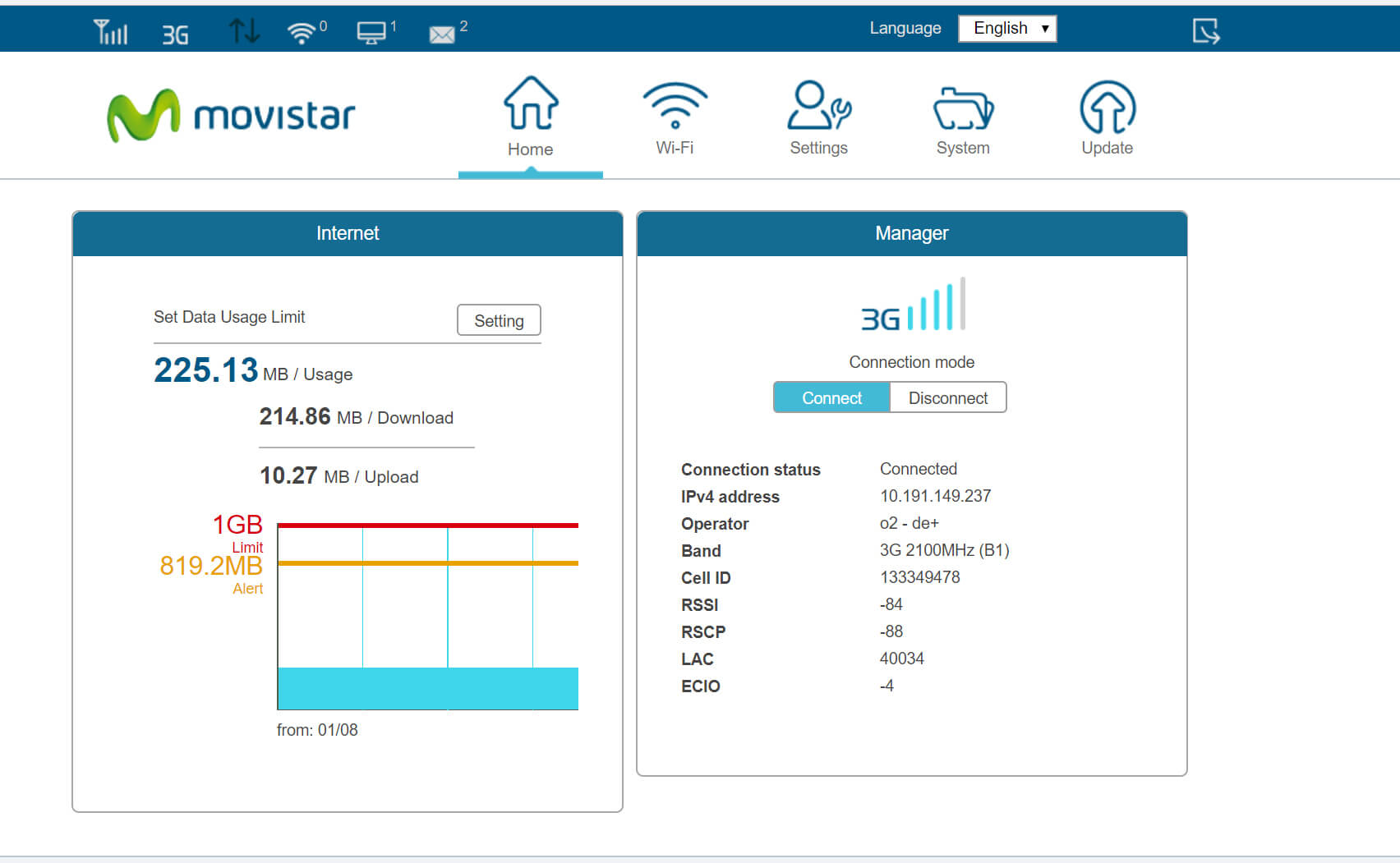Screen dimensions: 1400x863
Task: Open the Home tab
Action: coord(530,117)
